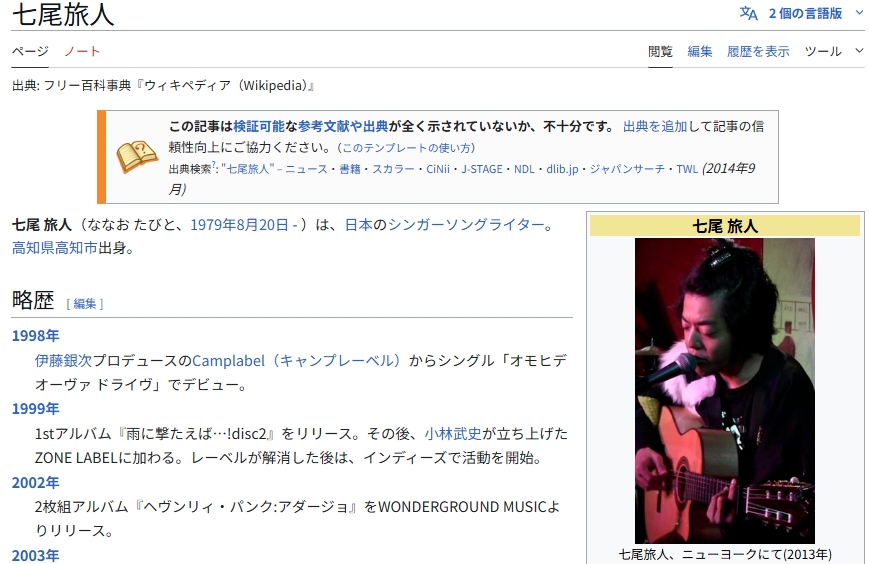This screenshot has height=564, width=869.
Task: Select the 閲覧 view tab
Action: point(660,52)
